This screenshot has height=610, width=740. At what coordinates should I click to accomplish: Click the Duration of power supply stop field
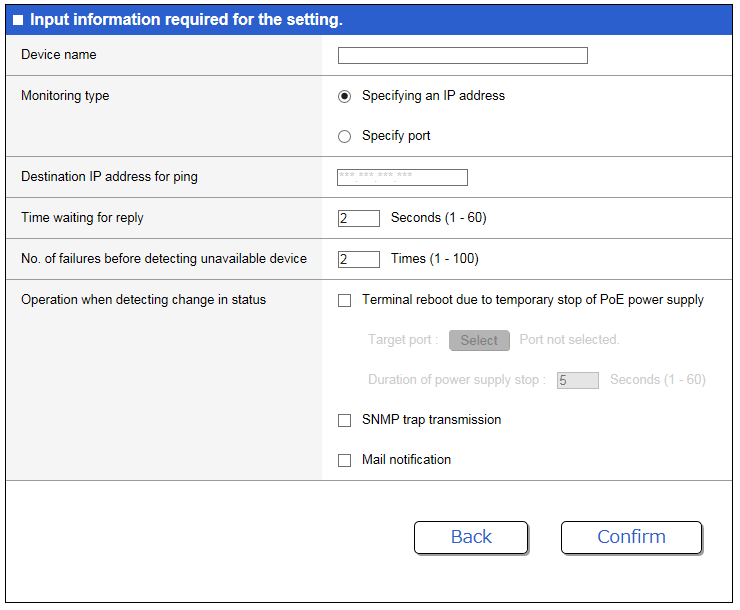[x=577, y=380]
